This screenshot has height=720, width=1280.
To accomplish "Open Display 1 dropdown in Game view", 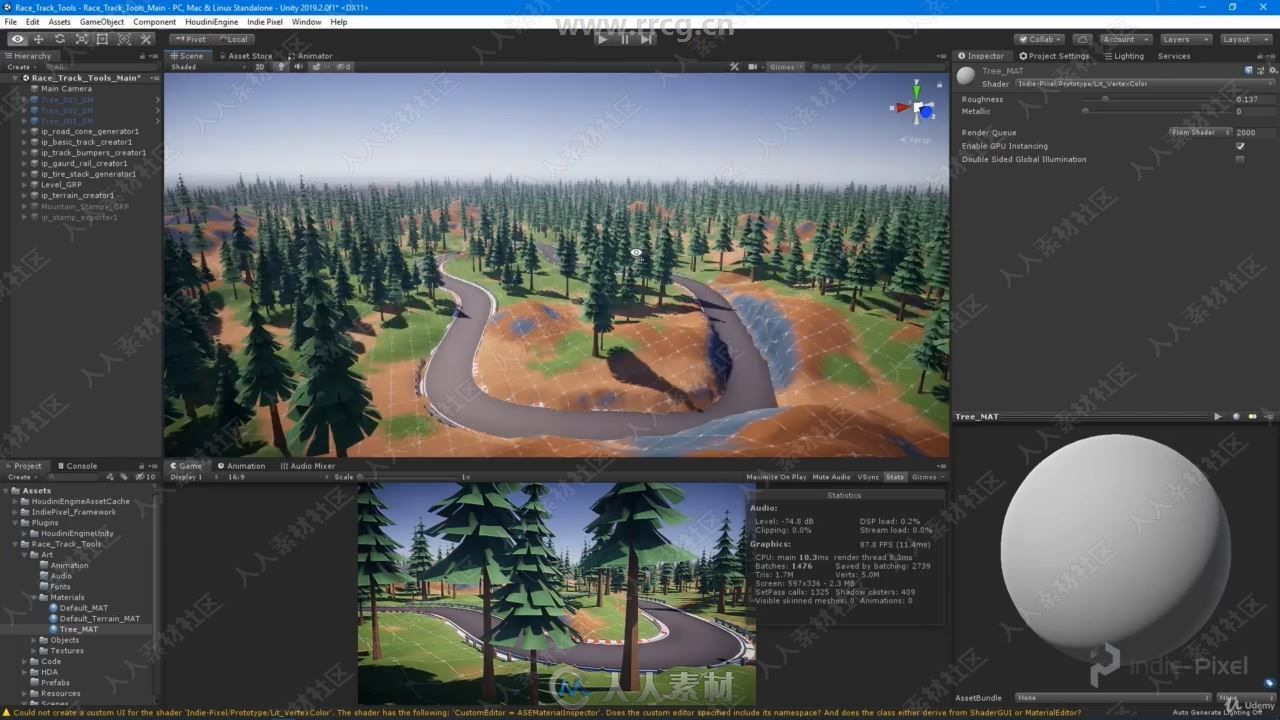I will click(x=192, y=477).
